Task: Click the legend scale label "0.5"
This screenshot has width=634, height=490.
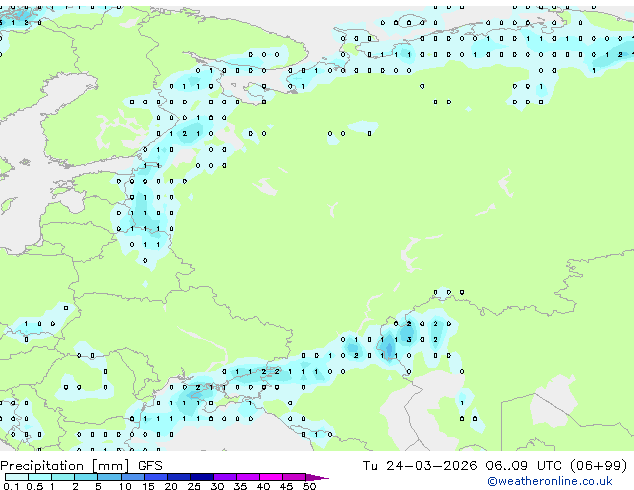Action: (x=35, y=486)
